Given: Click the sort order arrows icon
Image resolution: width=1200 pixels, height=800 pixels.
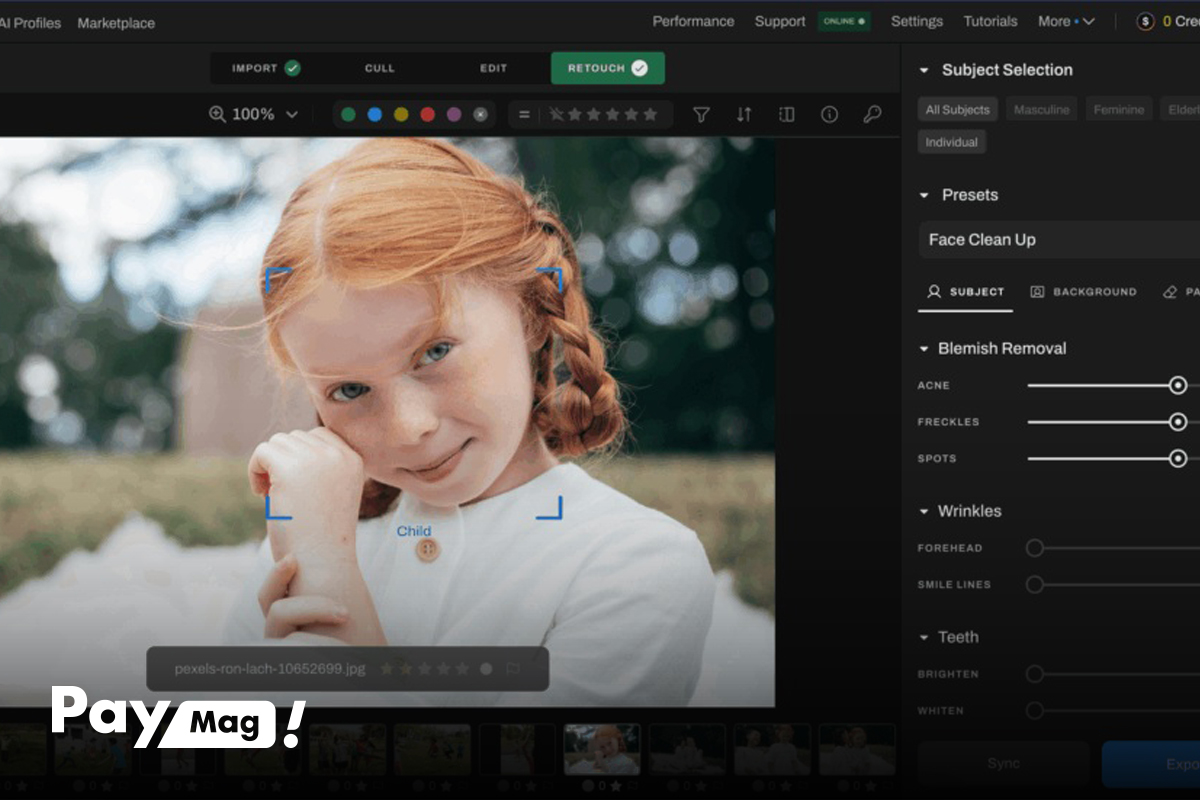Looking at the screenshot, I should pos(744,115).
